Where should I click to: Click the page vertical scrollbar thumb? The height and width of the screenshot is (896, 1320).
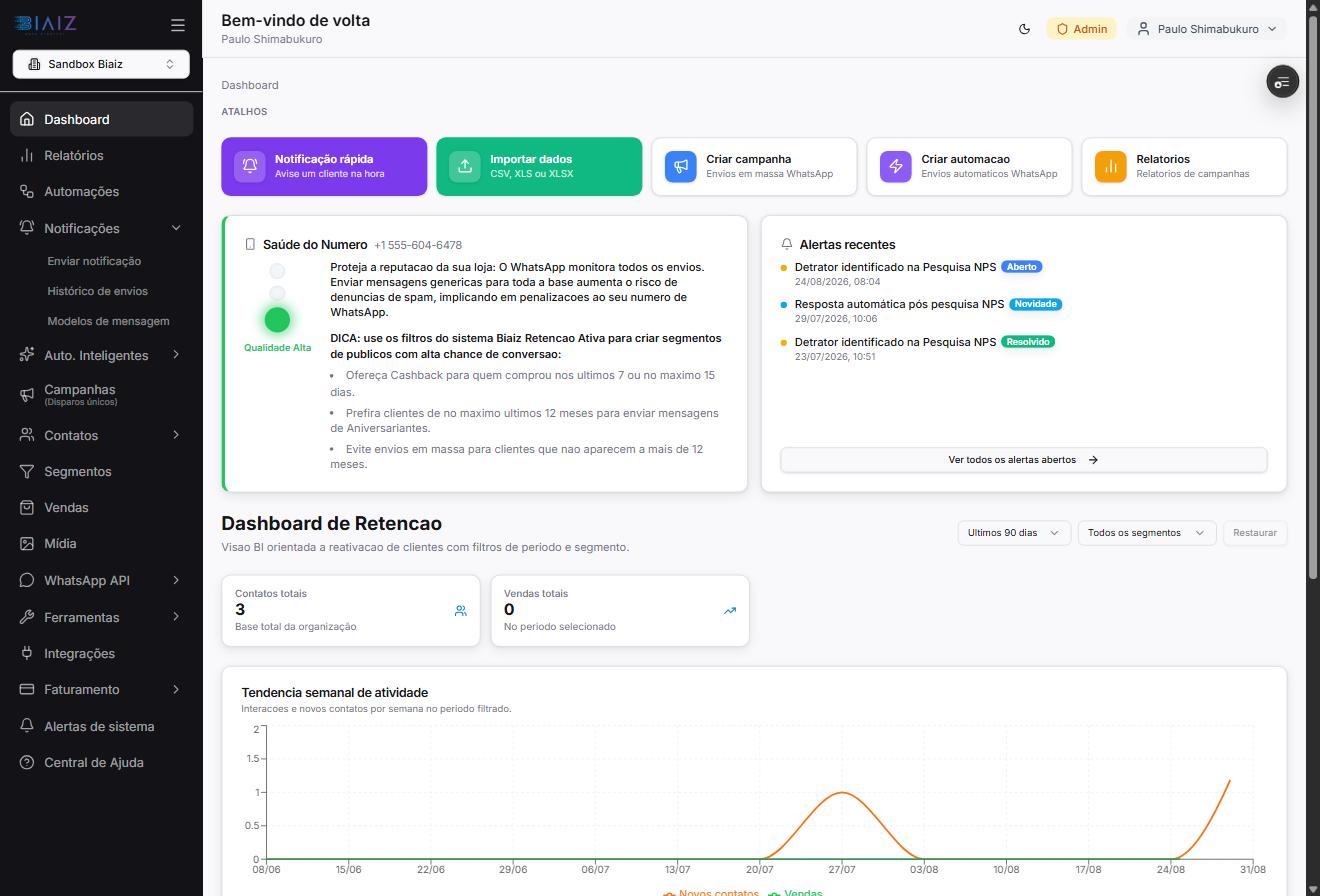click(1313, 296)
